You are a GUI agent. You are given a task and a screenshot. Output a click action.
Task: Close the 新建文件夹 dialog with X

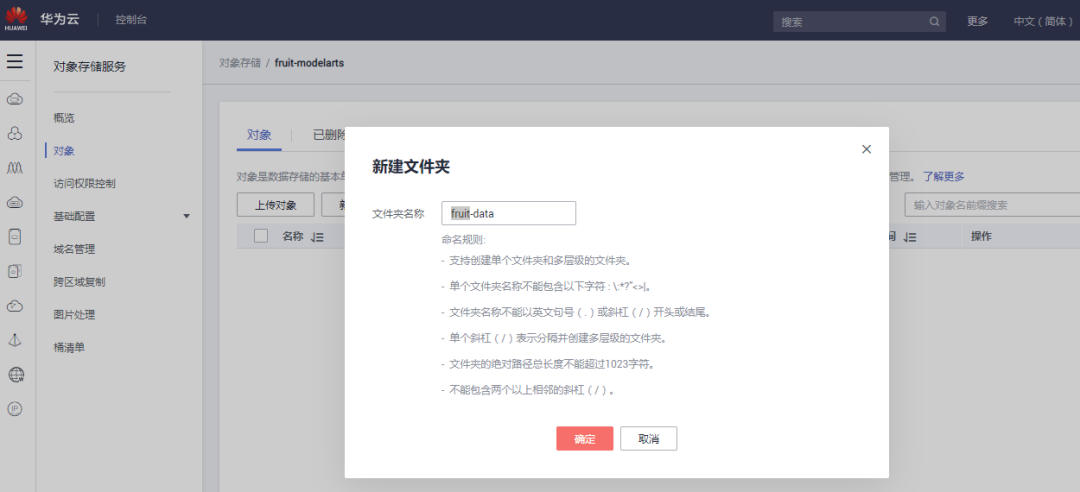pos(866,149)
